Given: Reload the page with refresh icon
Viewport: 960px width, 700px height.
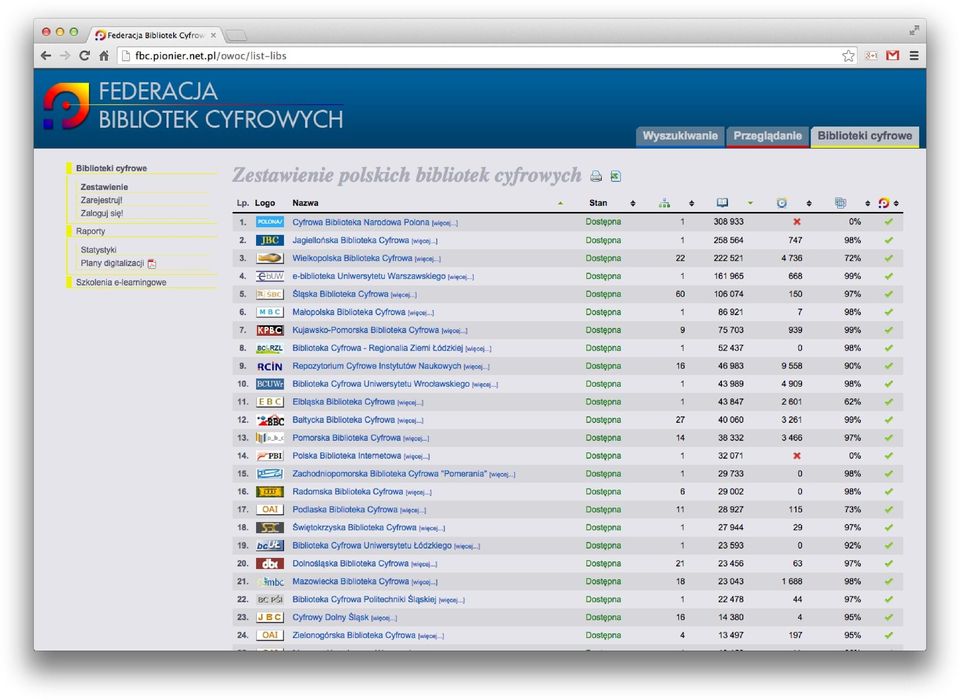Looking at the screenshot, I should click(84, 56).
